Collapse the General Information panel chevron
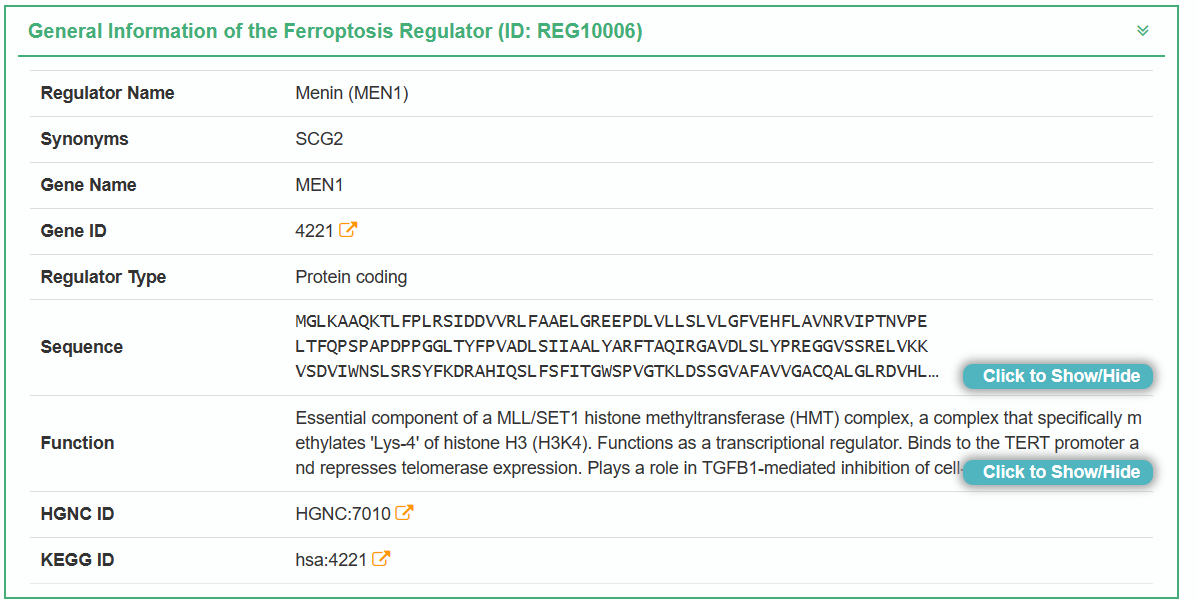The width and height of the screenshot is (1198, 602). point(1143,31)
